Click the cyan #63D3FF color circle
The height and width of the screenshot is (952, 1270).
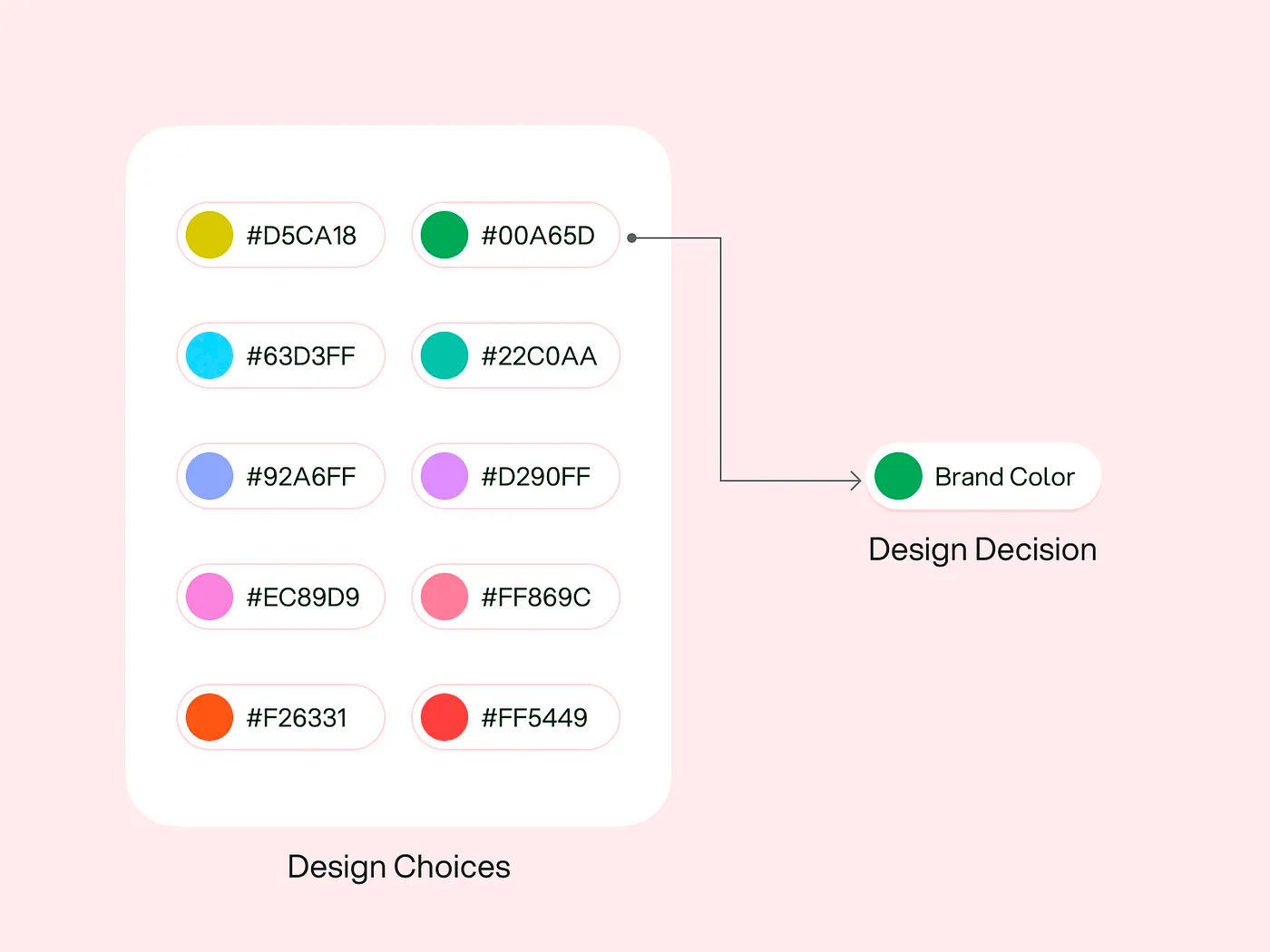(x=210, y=355)
